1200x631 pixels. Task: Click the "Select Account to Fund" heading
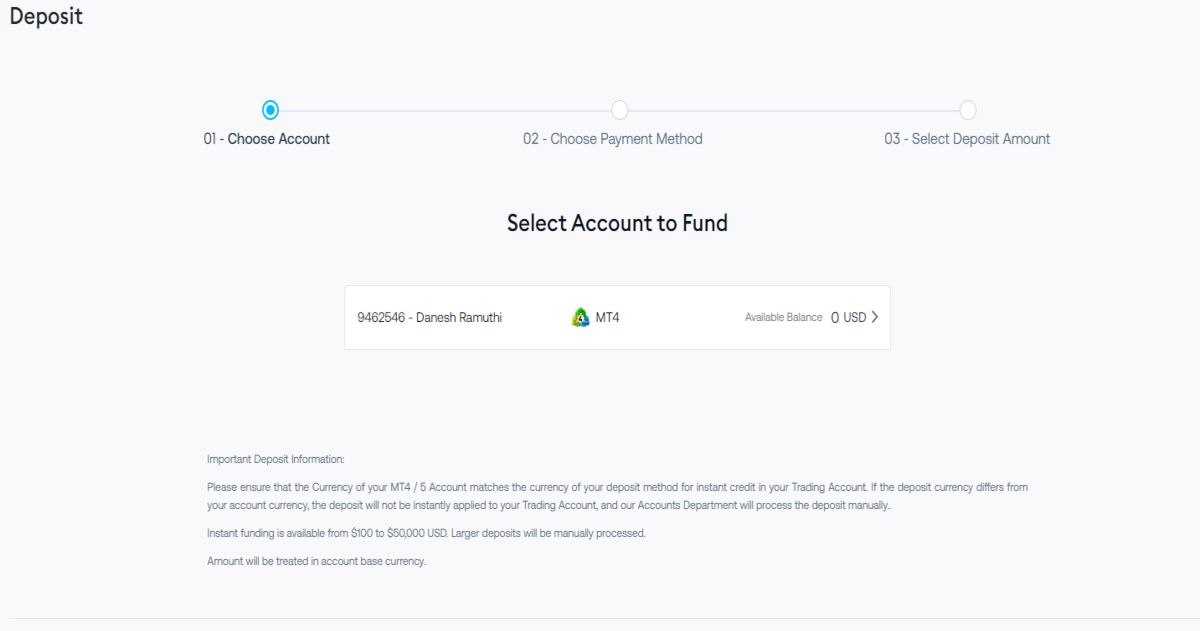tap(617, 223)
